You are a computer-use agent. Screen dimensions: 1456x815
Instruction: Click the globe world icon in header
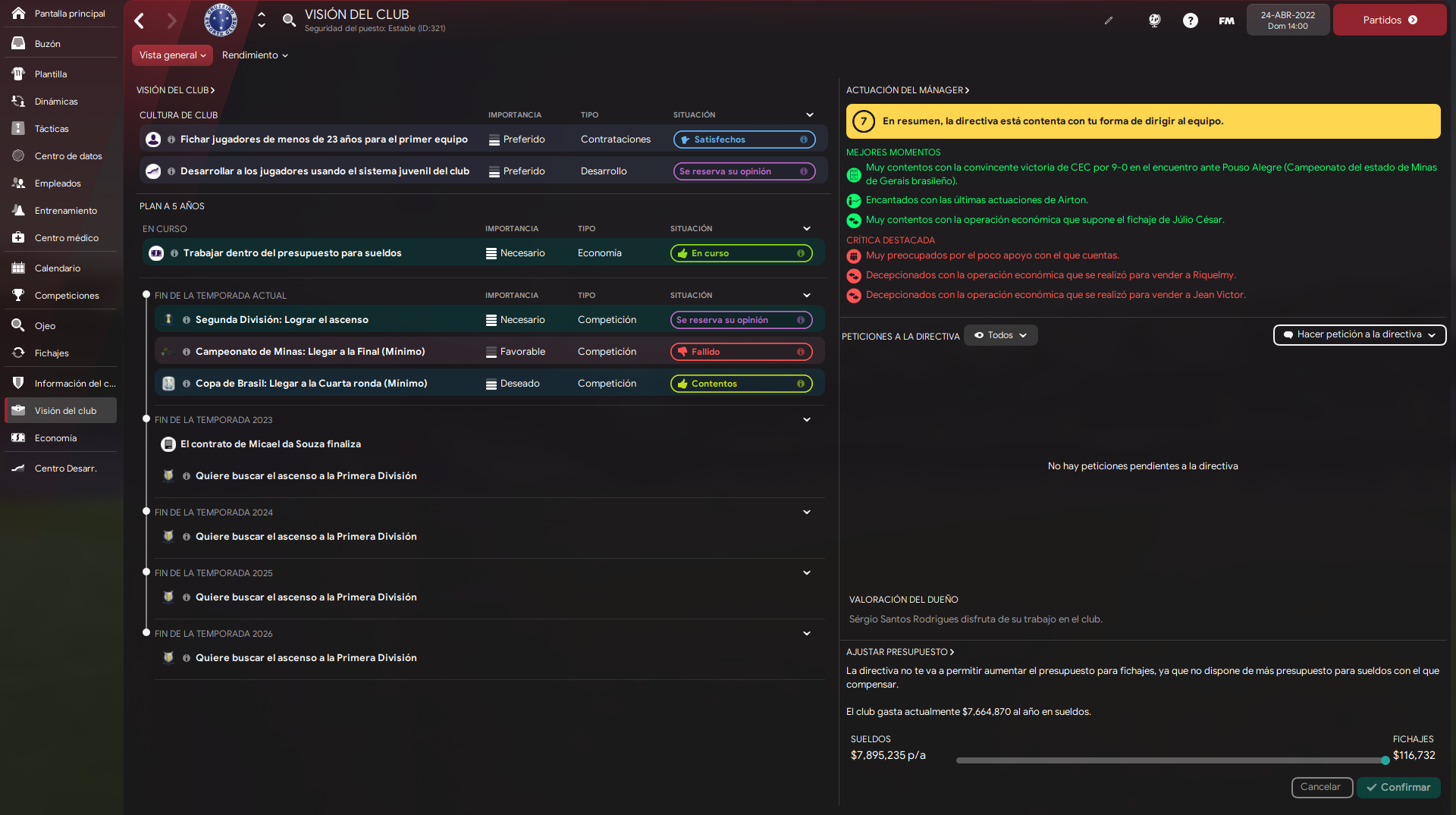point(1154,20)
